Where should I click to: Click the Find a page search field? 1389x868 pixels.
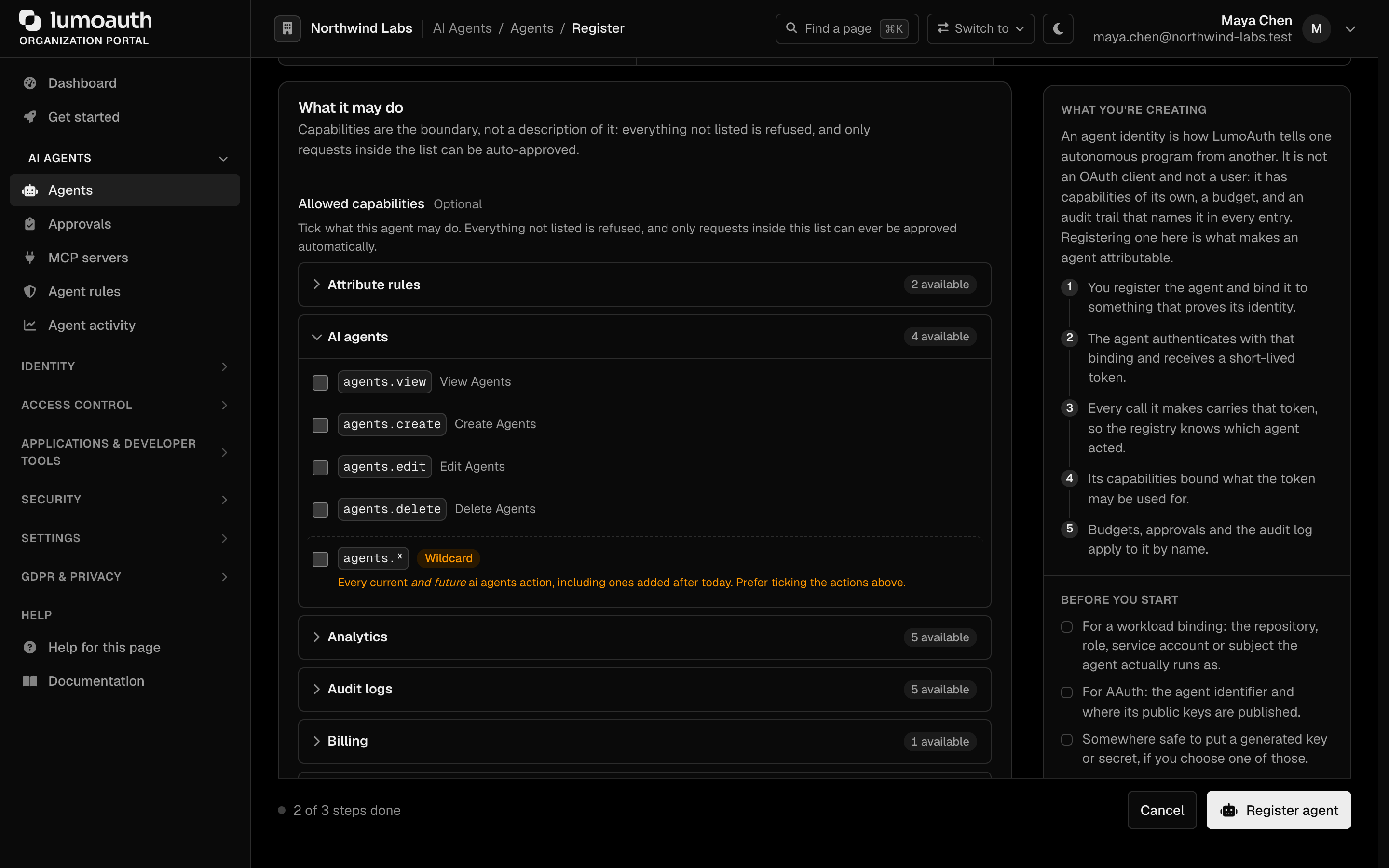click(x=846, y=29)
